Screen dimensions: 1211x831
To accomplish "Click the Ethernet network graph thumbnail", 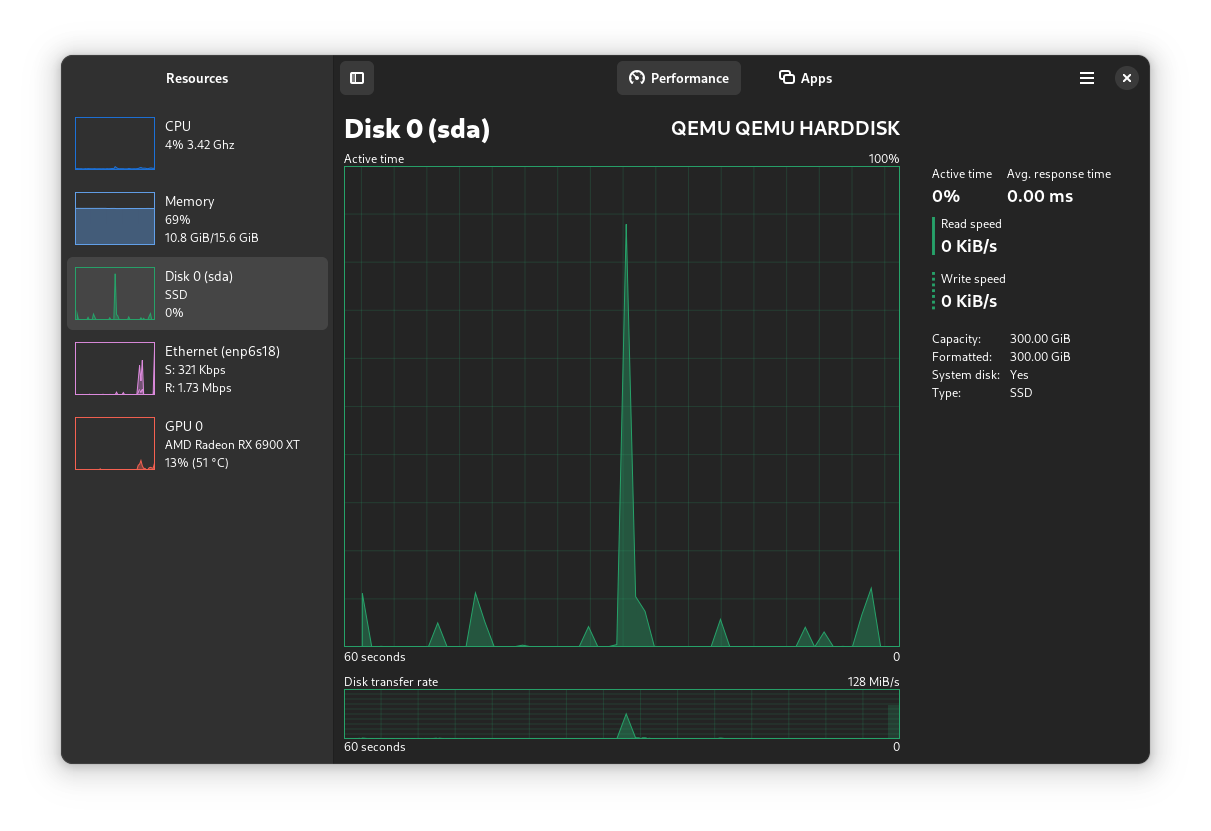I will pos(115,368).
